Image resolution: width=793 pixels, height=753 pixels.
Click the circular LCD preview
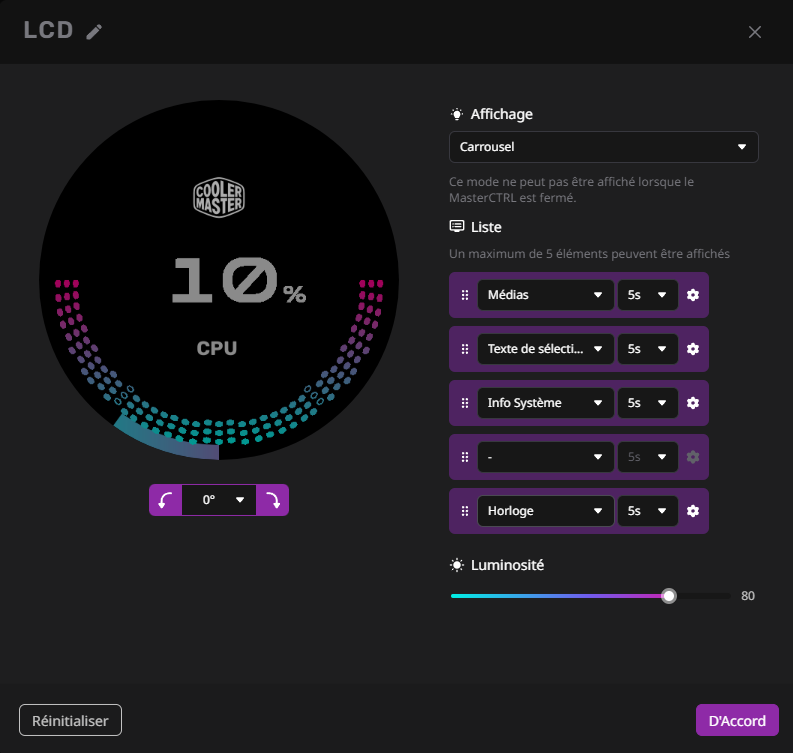point(219,280)
